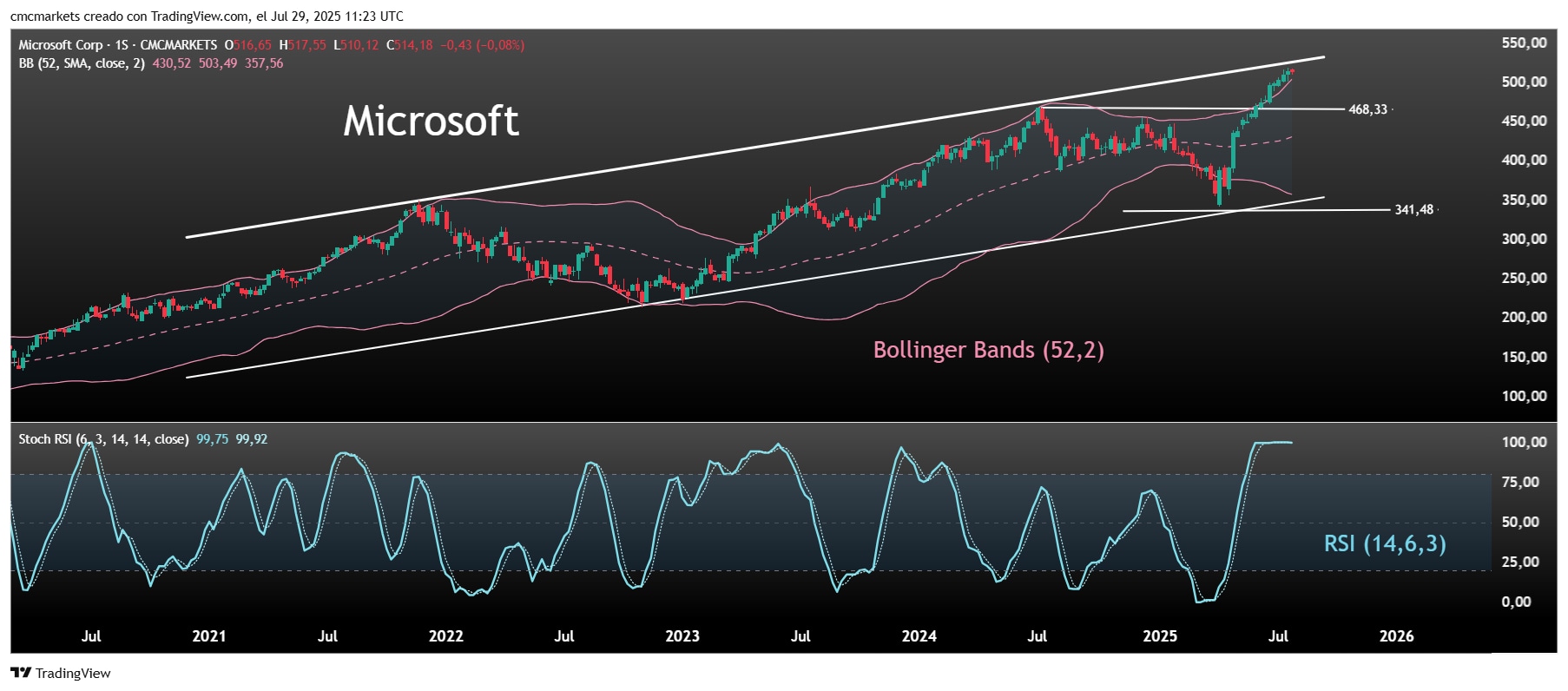
Task: Click the close value C514,18
Action: [409, 45]
